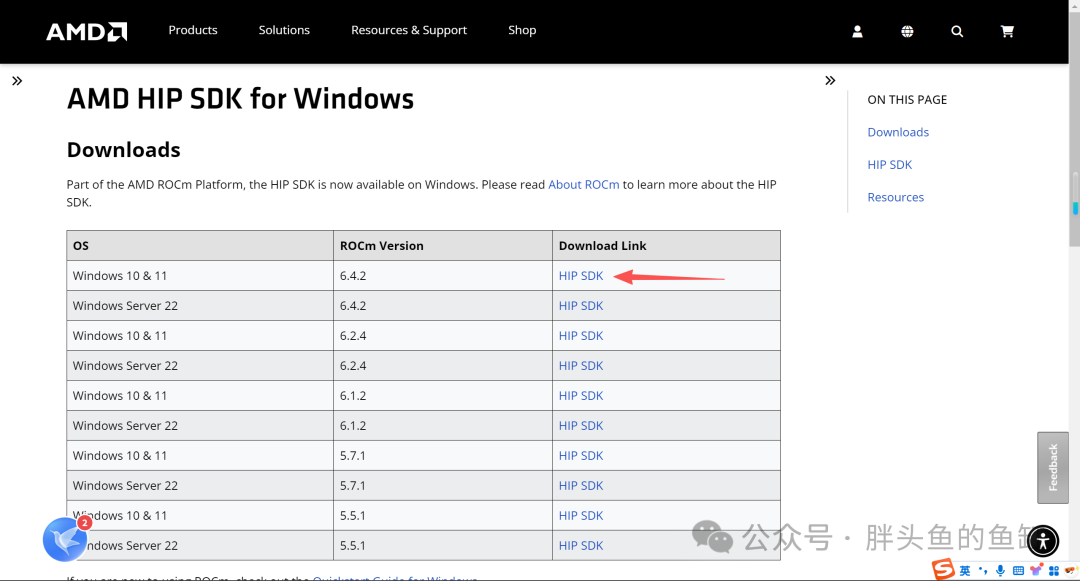Open the accessibility options icon
The width and height of the screenshot is (1080, 581).
pos(1043,540)
